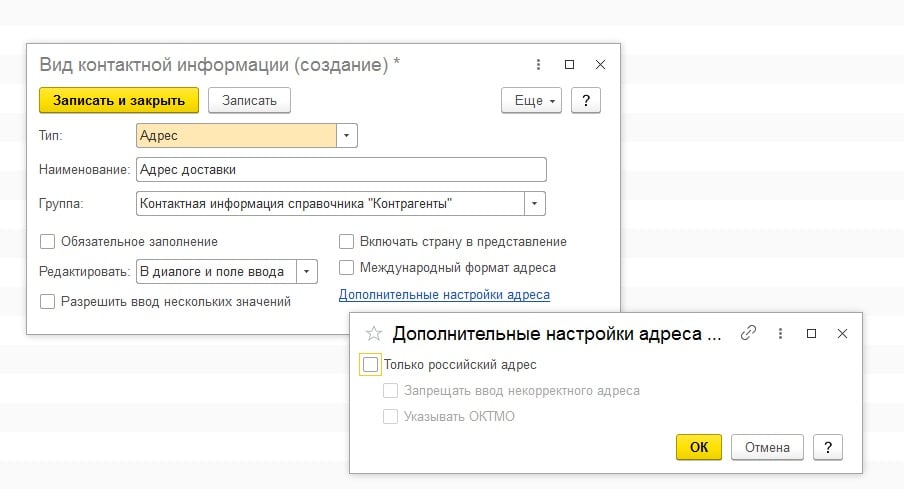Enable Включать страну в представление

coord(346,241)
